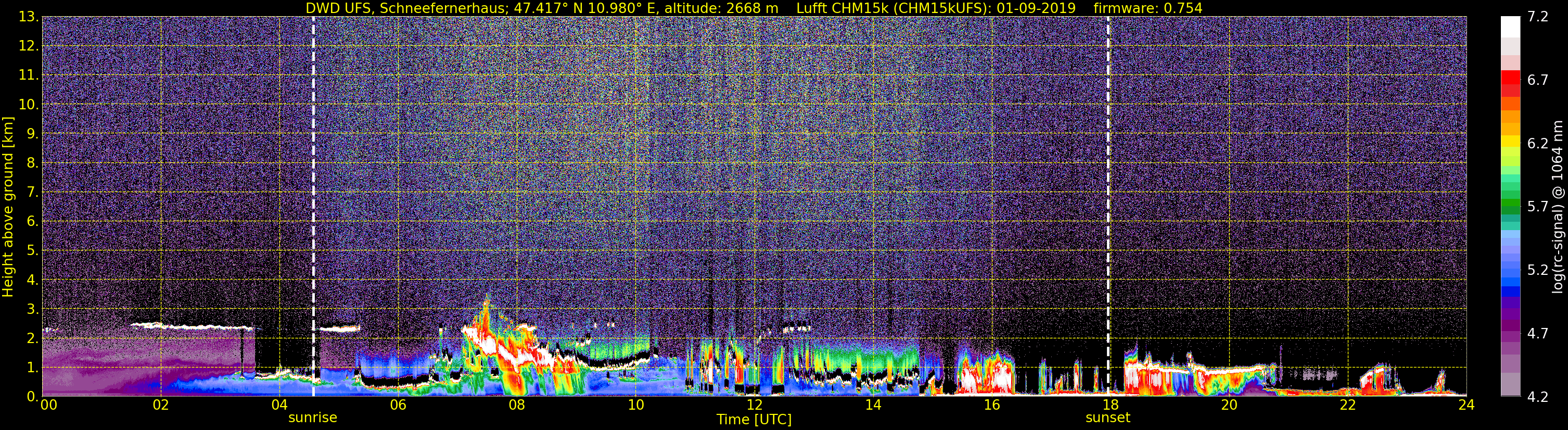The width and height of the screenshot is (1568, 430).
Task: Click the 'sunset' label below the time axis
Action: pyautogui.click(x=1108, y=417)
